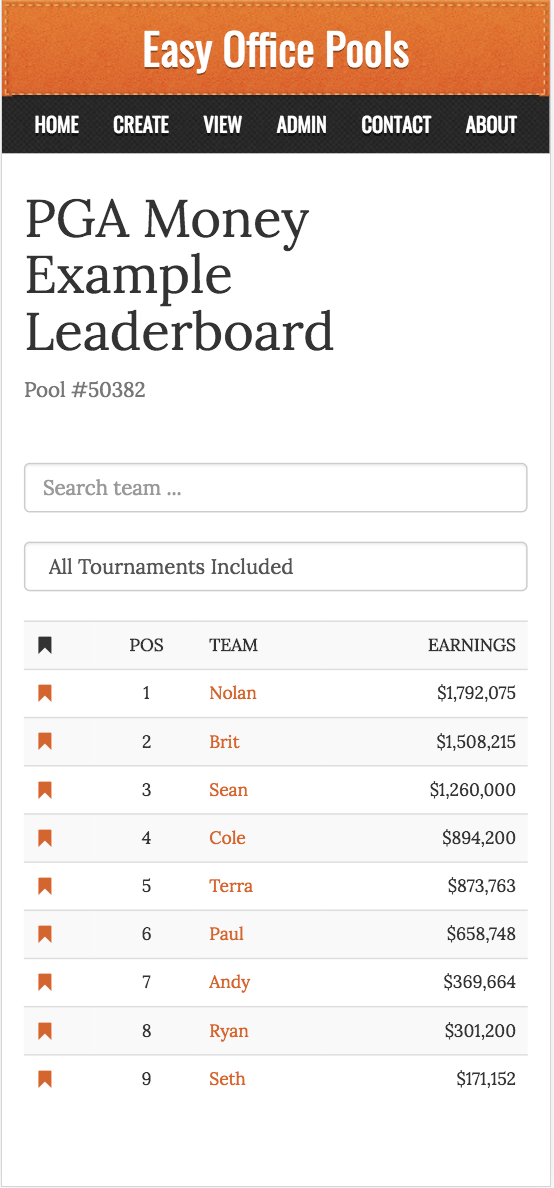Bookmark the Sean team row
The height and width of the screenshot is (1188, 554).
tap(45, 790)
